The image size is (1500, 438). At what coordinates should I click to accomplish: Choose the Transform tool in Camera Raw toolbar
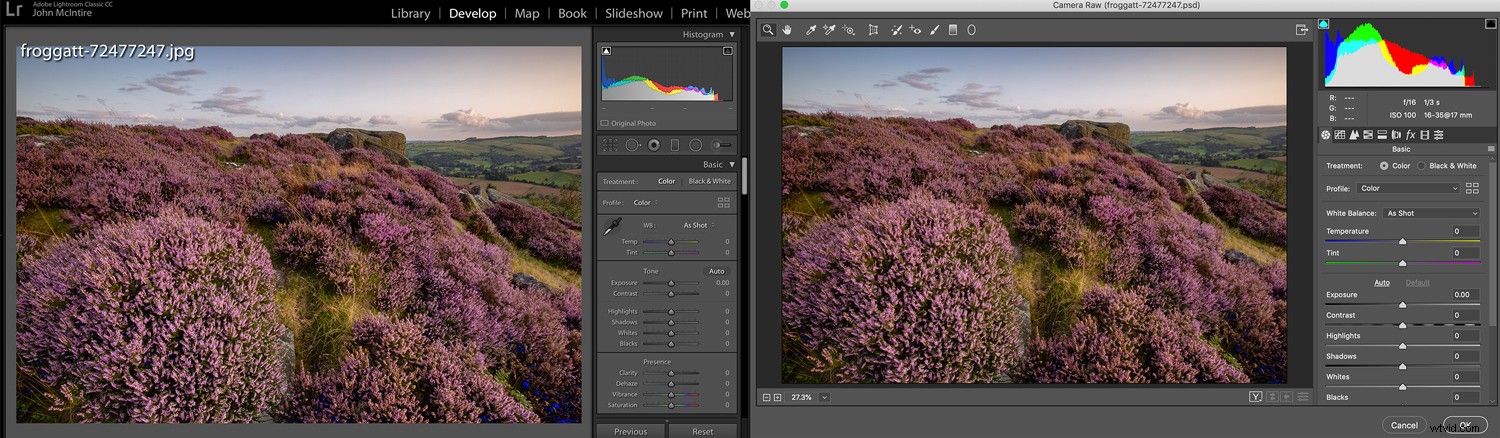[873, 30]
